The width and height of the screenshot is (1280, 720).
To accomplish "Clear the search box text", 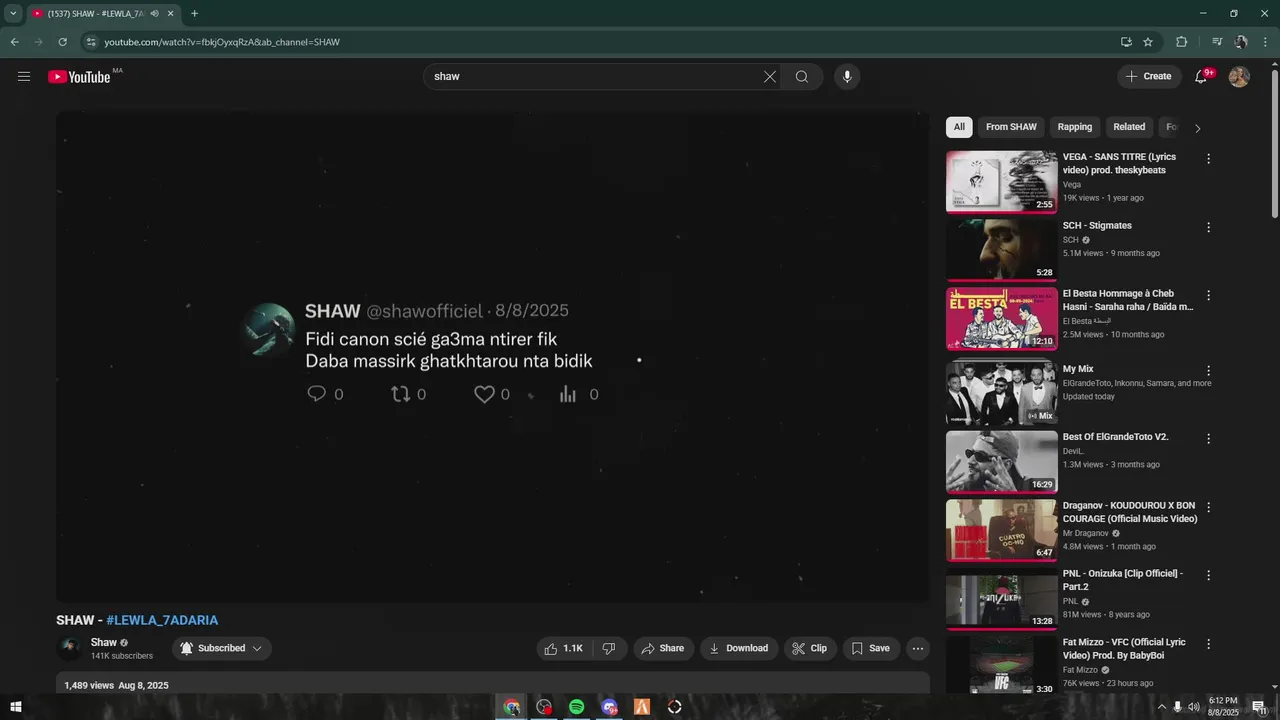I will [770, 77].
